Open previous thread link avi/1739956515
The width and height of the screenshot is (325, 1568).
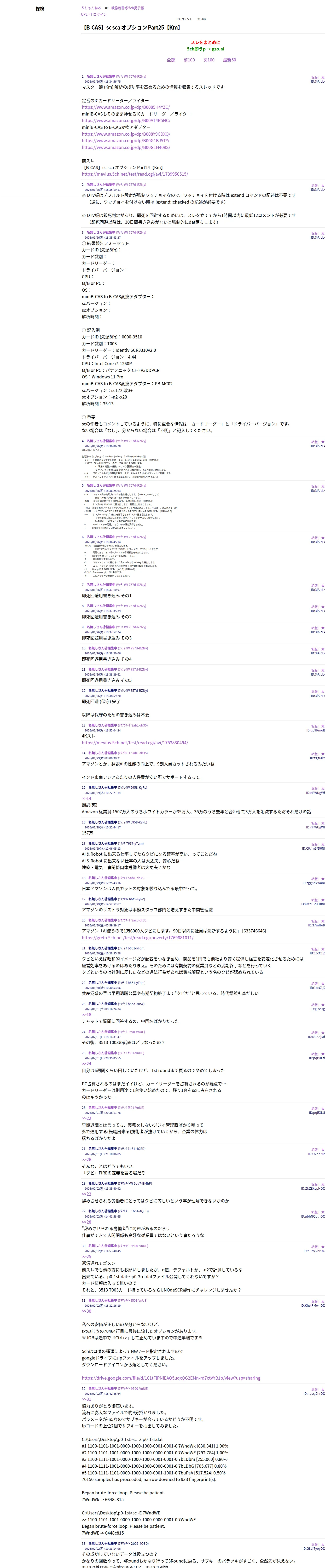(x=135, y=174)
